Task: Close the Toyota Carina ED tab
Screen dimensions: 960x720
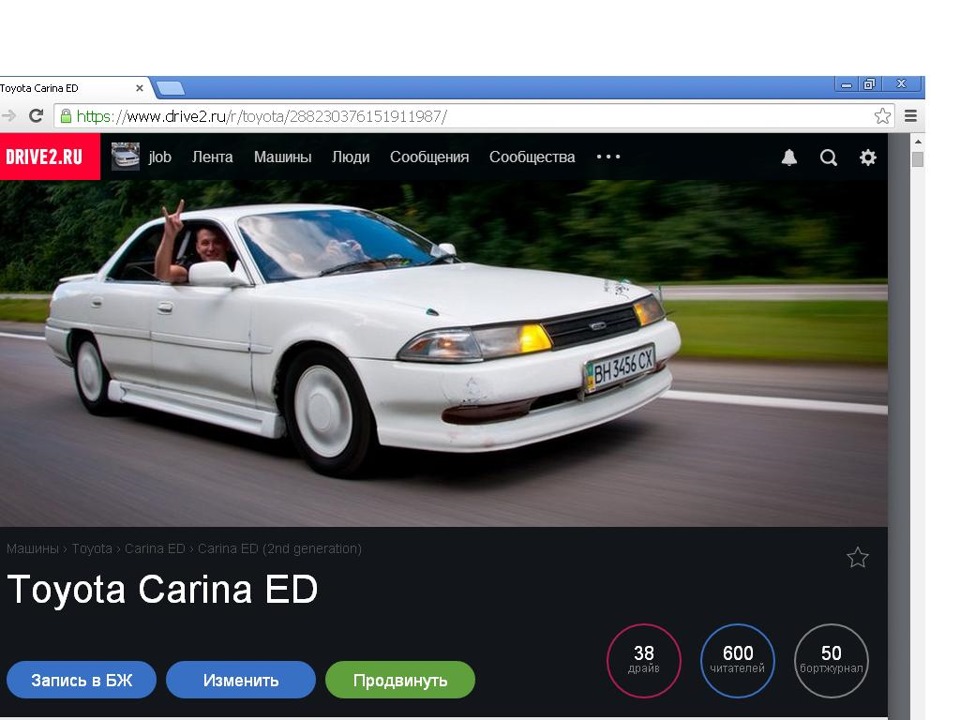Action: tap(140, 88)
